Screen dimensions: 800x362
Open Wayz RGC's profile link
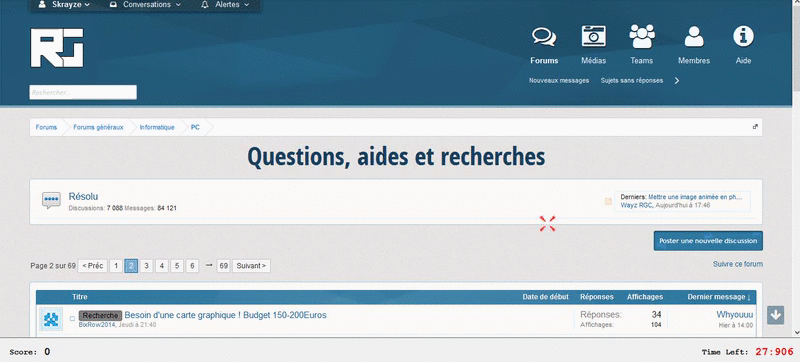coord(636,205)
